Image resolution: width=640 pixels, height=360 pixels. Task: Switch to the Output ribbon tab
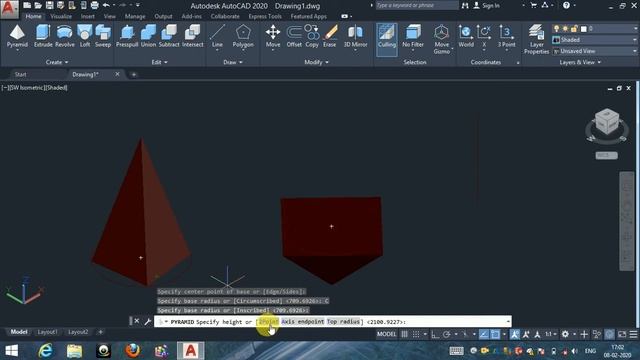pyautogui.click(x=163, y=16)
